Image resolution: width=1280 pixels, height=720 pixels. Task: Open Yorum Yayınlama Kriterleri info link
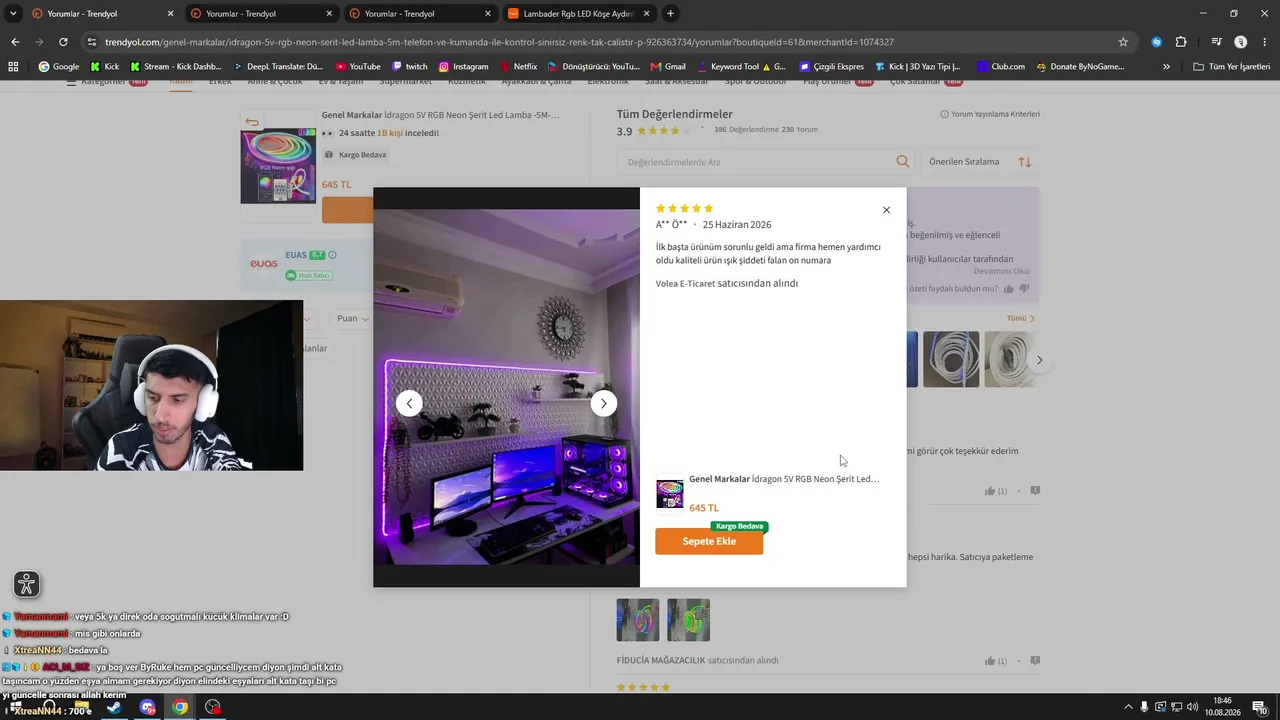tap(990, 114)
